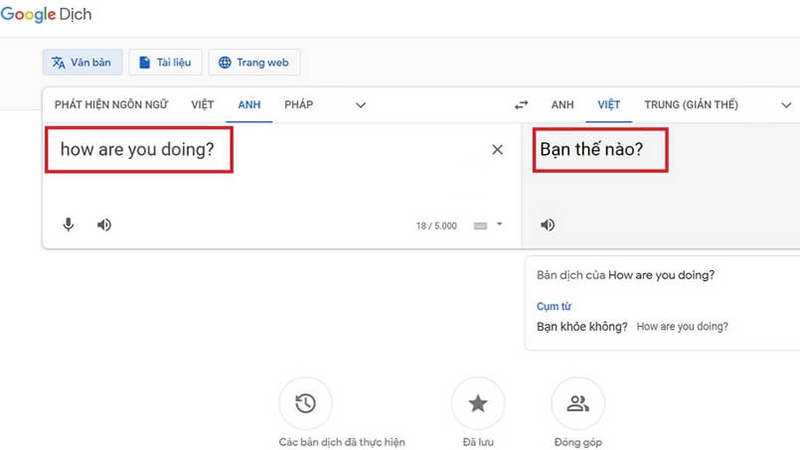
Task: Switch to Trang web translation
Action: click(254, 62)
